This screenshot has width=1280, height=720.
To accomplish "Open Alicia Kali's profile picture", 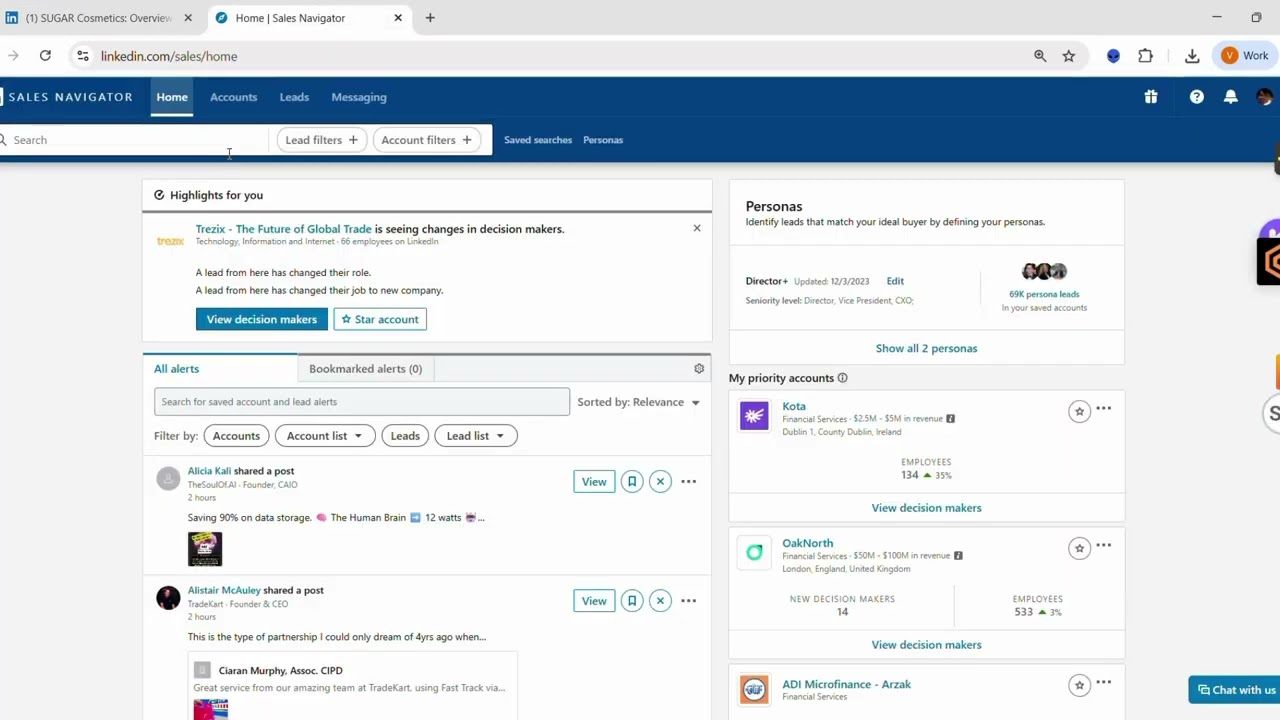I will point(168,479).
